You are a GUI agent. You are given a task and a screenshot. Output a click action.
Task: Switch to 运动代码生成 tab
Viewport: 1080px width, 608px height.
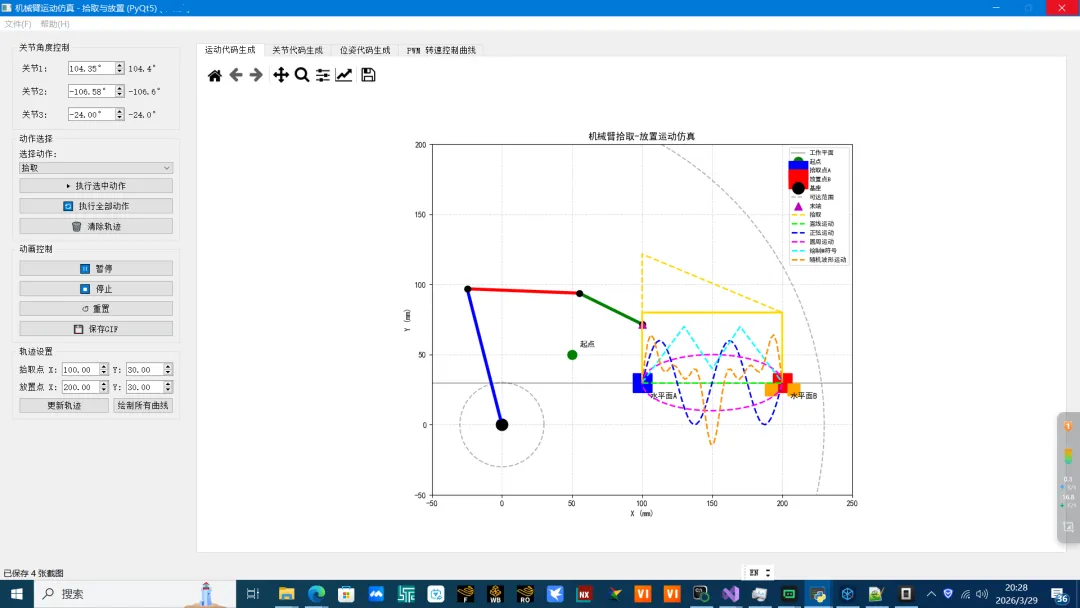pyautogui.click(x=230, y=50)
